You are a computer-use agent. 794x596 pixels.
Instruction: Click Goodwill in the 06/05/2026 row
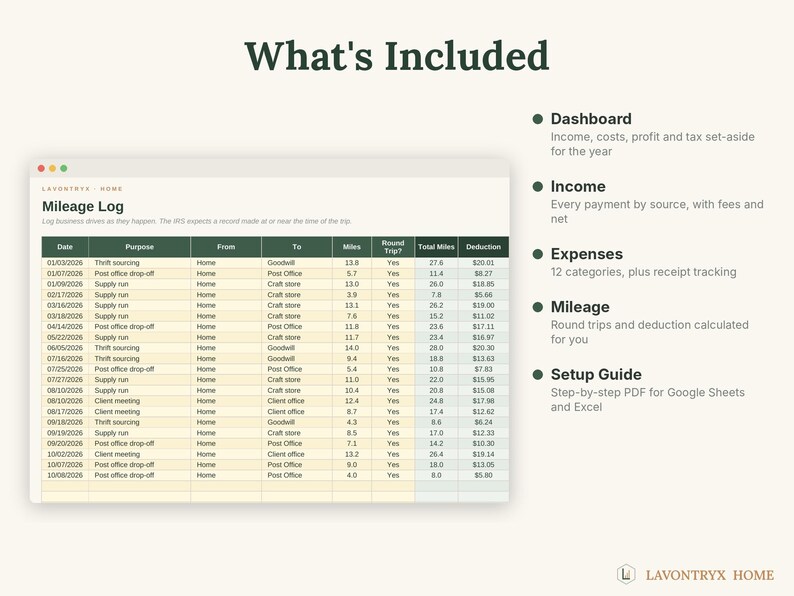click(x=281, y=348)
